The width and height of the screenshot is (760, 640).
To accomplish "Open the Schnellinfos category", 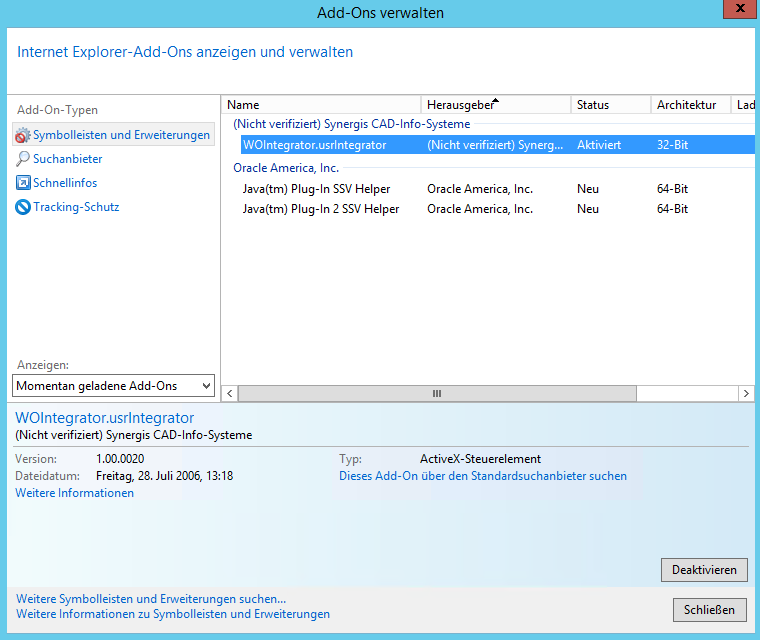I will coord(65,183).
